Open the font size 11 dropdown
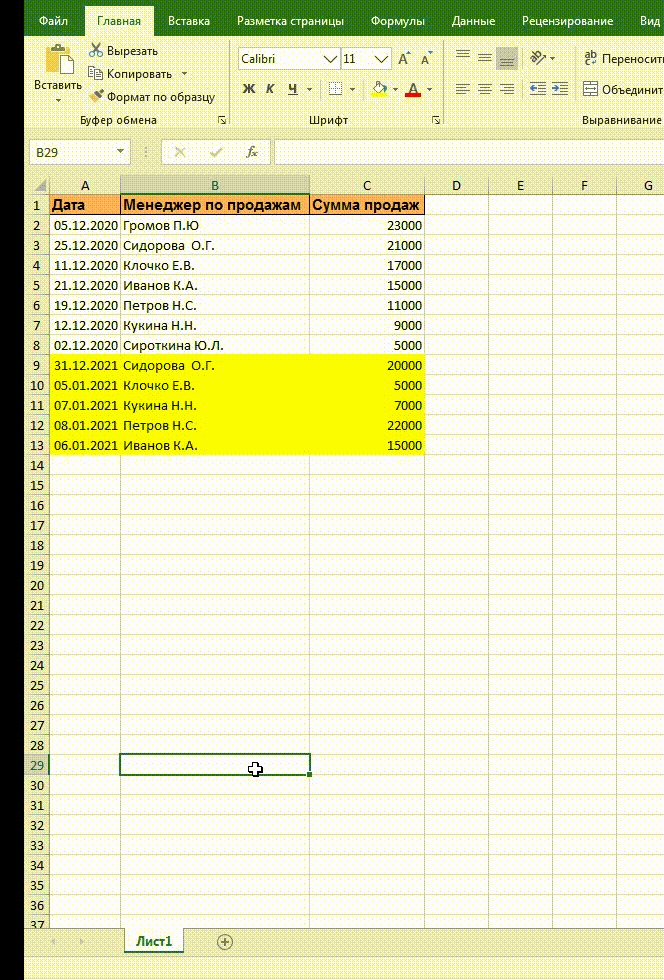 (x=381, y=59)
